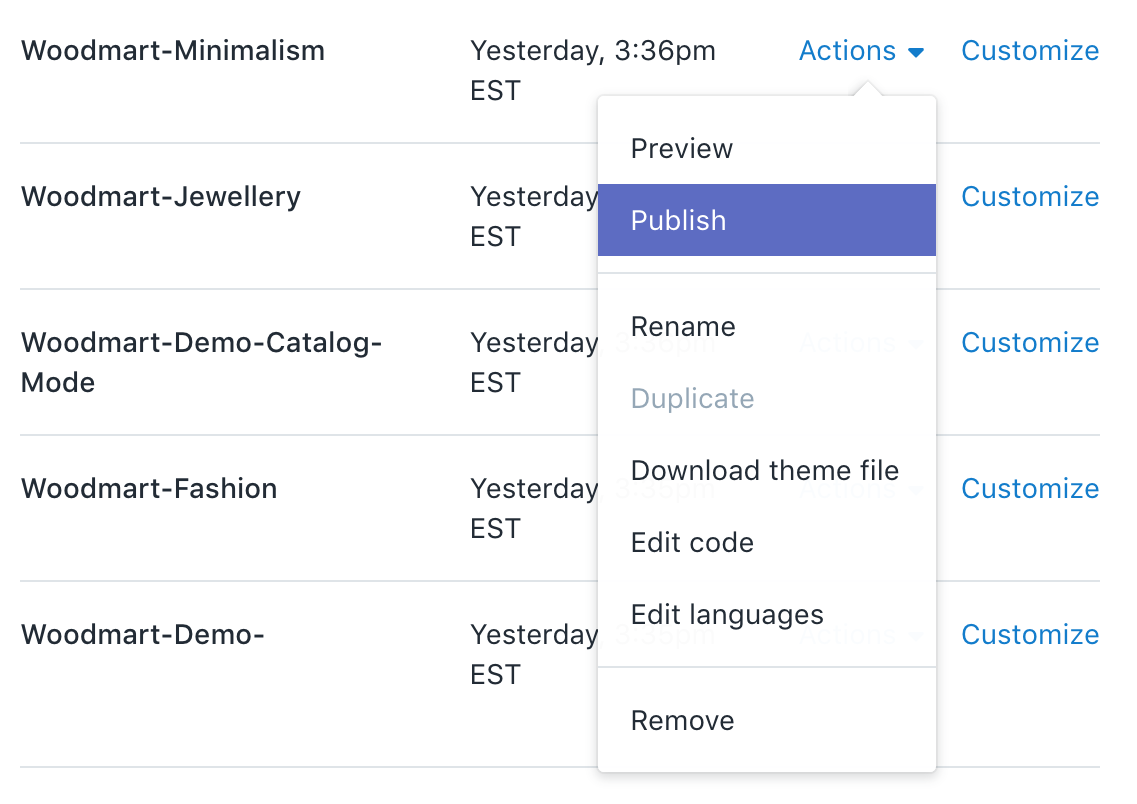The image size is (1137, 804).
Task: Open Customize for Woodmart-Jewellery
Action: (x=1030, y=197)
